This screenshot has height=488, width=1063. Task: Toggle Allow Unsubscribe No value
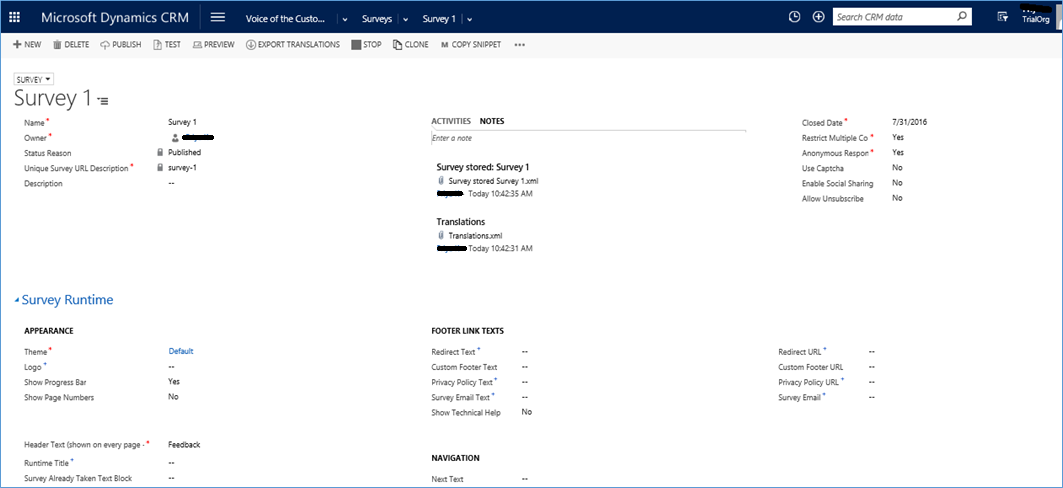coord(897,198)
